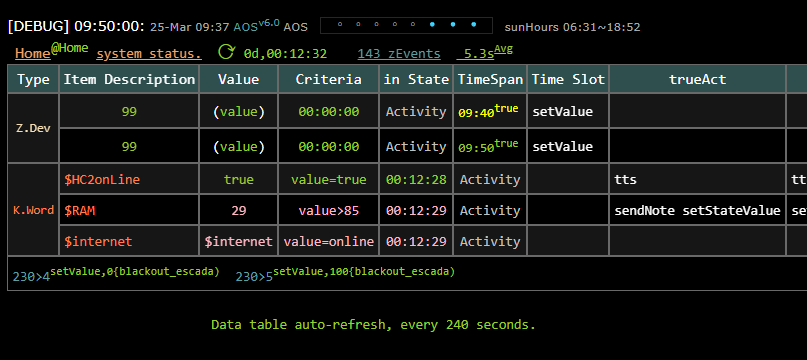This screenshot has height=360, width=807.
Task: Click the TimeSpan column header
Action: 490,79
